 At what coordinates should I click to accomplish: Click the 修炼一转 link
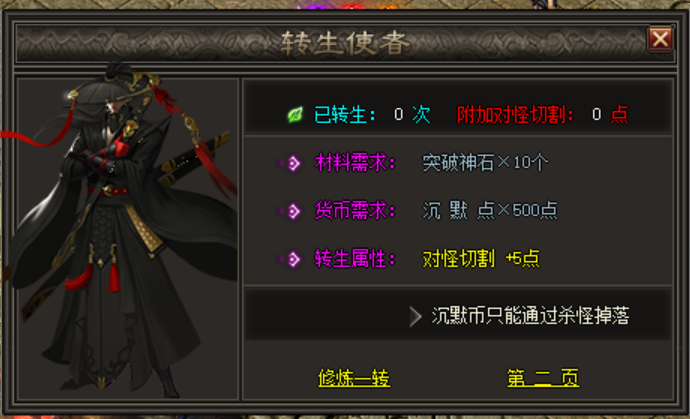[x=354, y=378]
